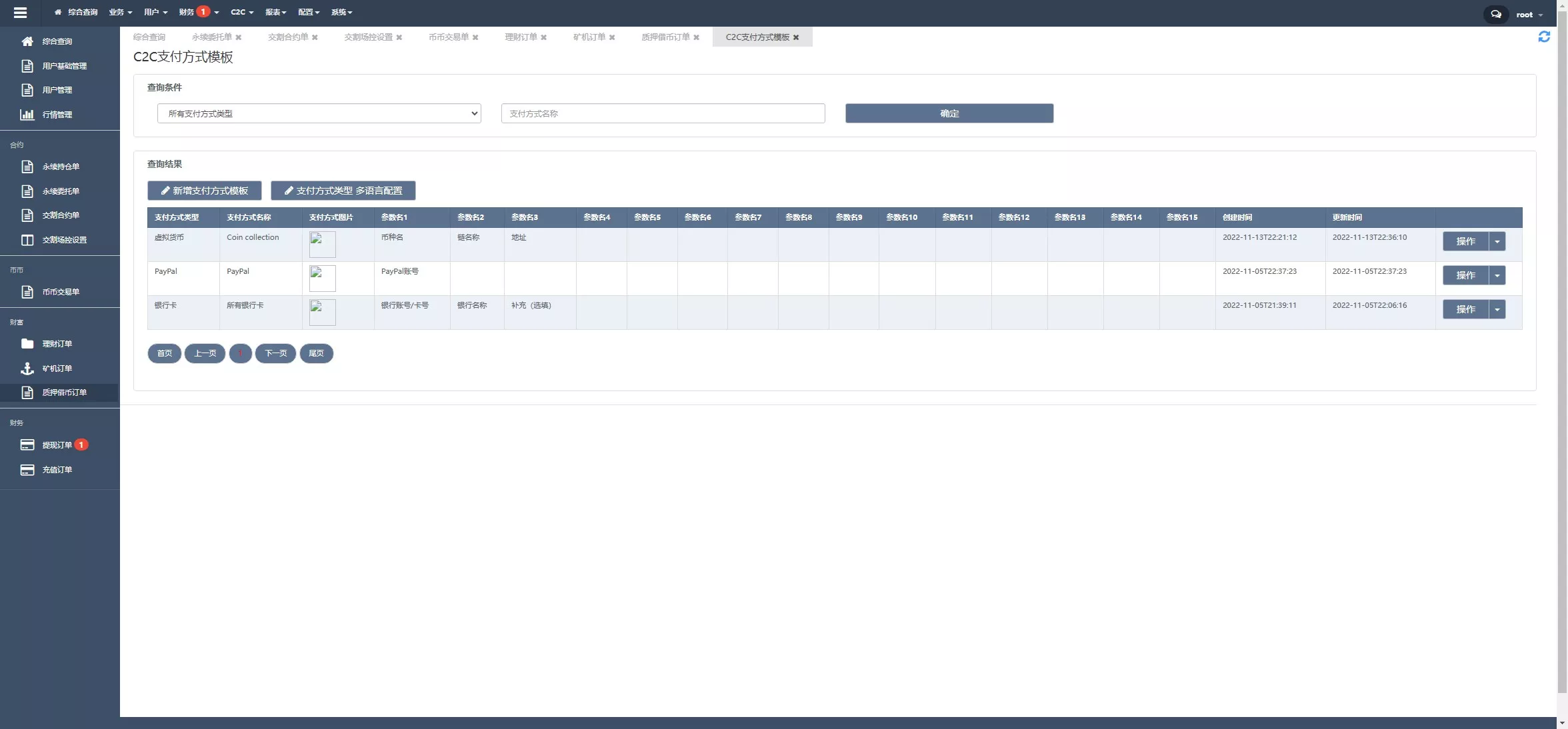Viewport: 1568px width, 729px height.
Task: Click the 矿机订单 anchor icon in sidebar
Action: coord(27,368)
